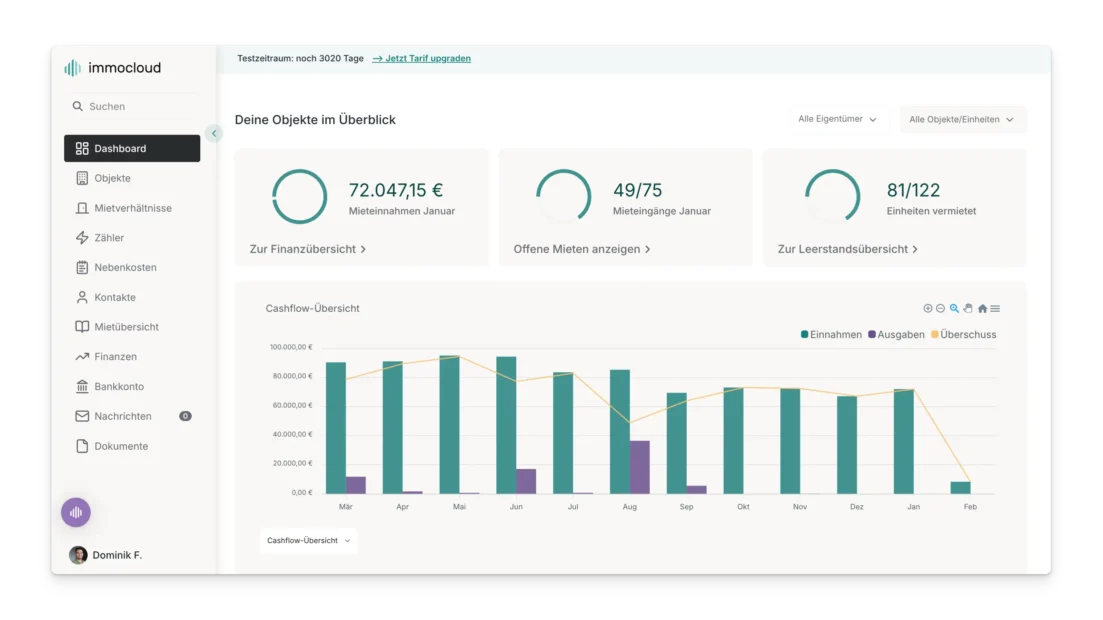This screenshot has width=1103, height=620.
Task: Click the August Ausgaben purple bar
Action: (639, 467)
